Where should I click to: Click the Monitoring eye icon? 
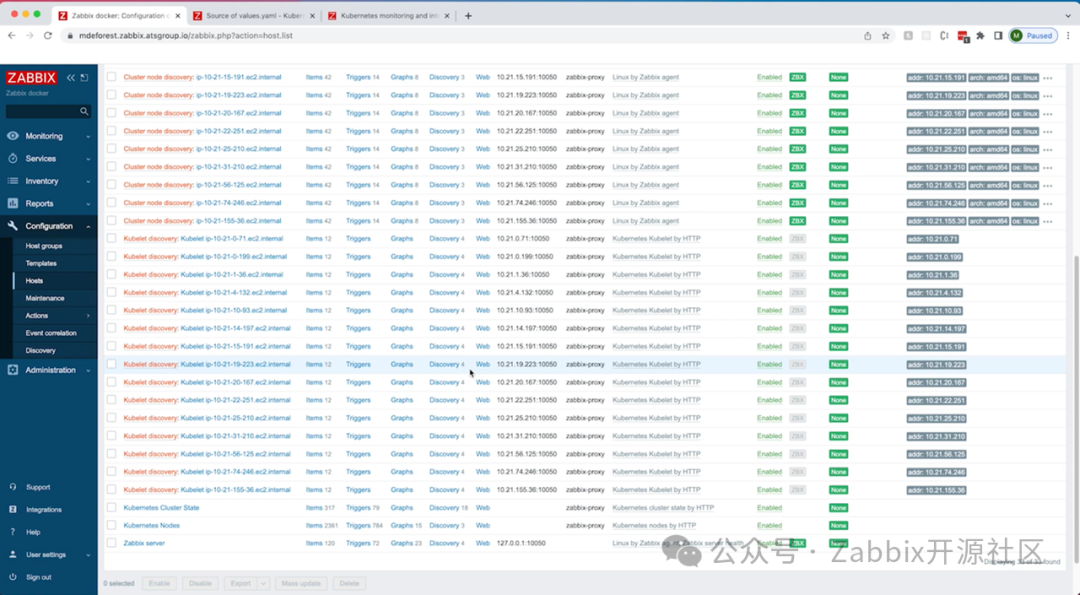[x=12, y=136]
